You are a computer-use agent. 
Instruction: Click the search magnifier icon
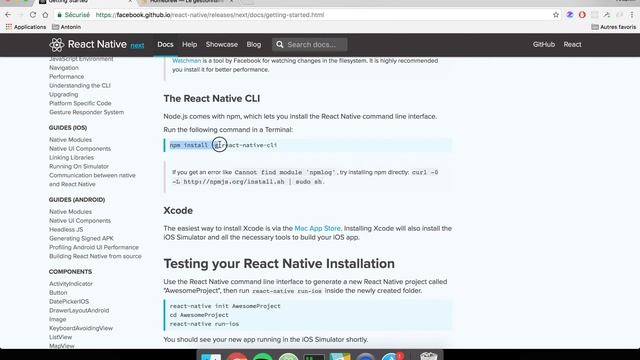280,44
